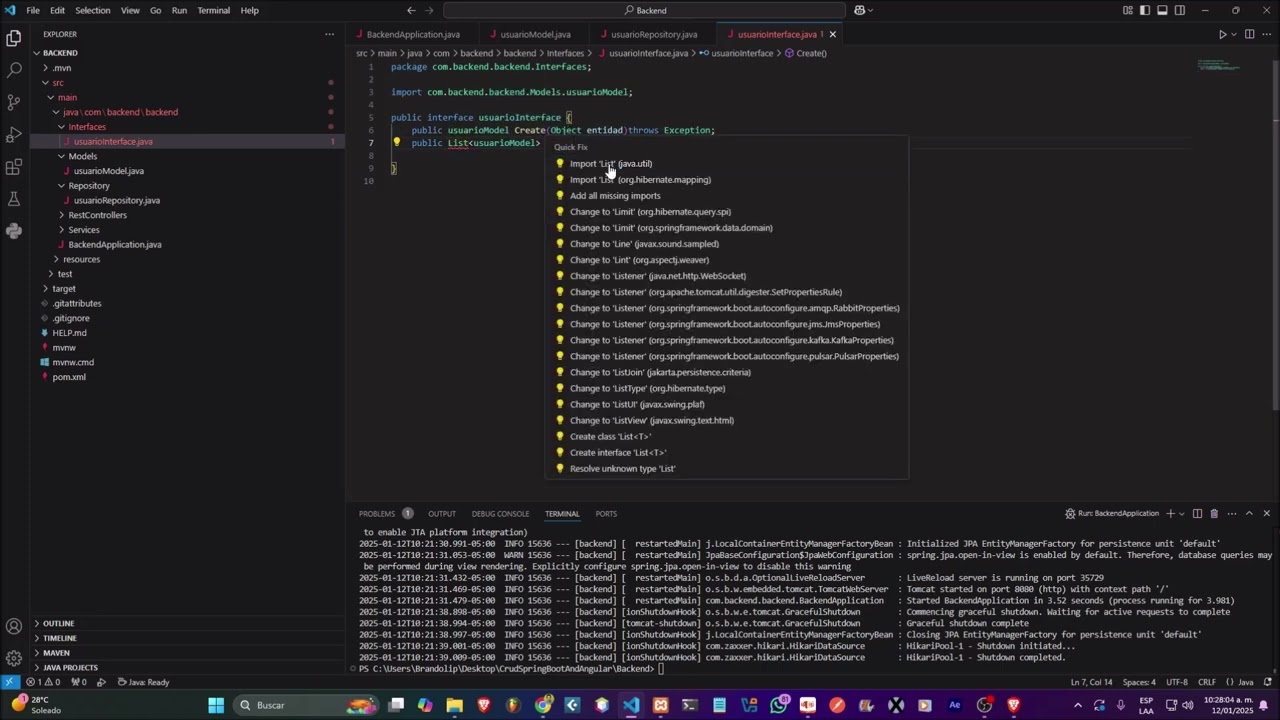Click Java: Ready status item

click(x=143, y=682)
